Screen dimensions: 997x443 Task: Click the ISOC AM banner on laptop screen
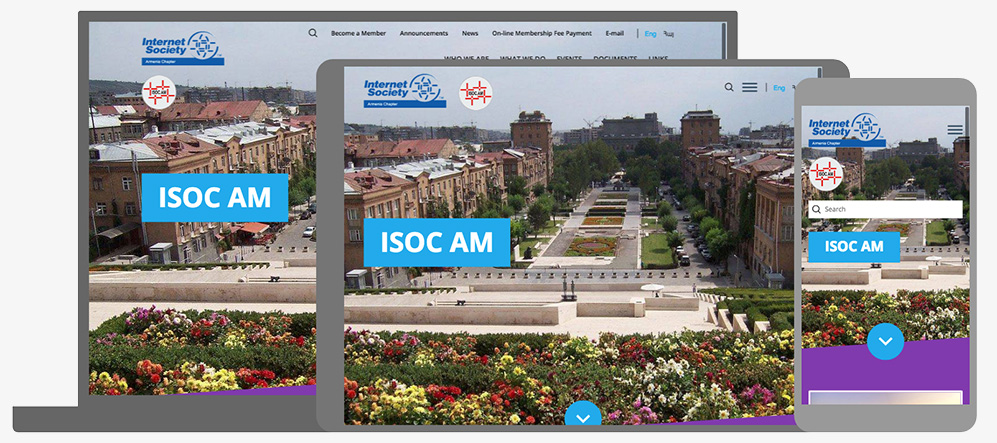click(x=215, y=198)
